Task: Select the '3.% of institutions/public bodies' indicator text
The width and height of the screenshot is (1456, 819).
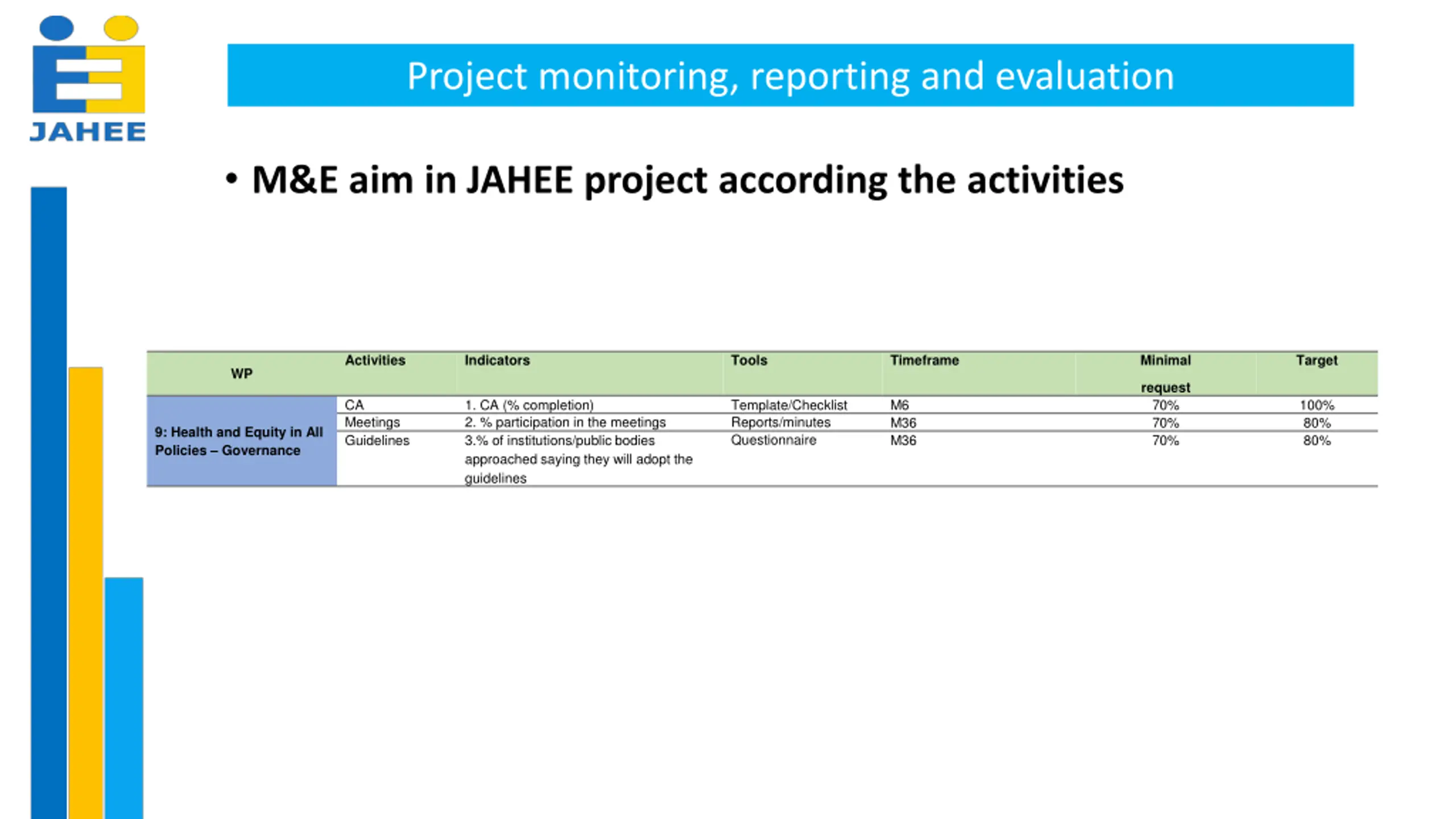Action: click(x=560, y=440)
